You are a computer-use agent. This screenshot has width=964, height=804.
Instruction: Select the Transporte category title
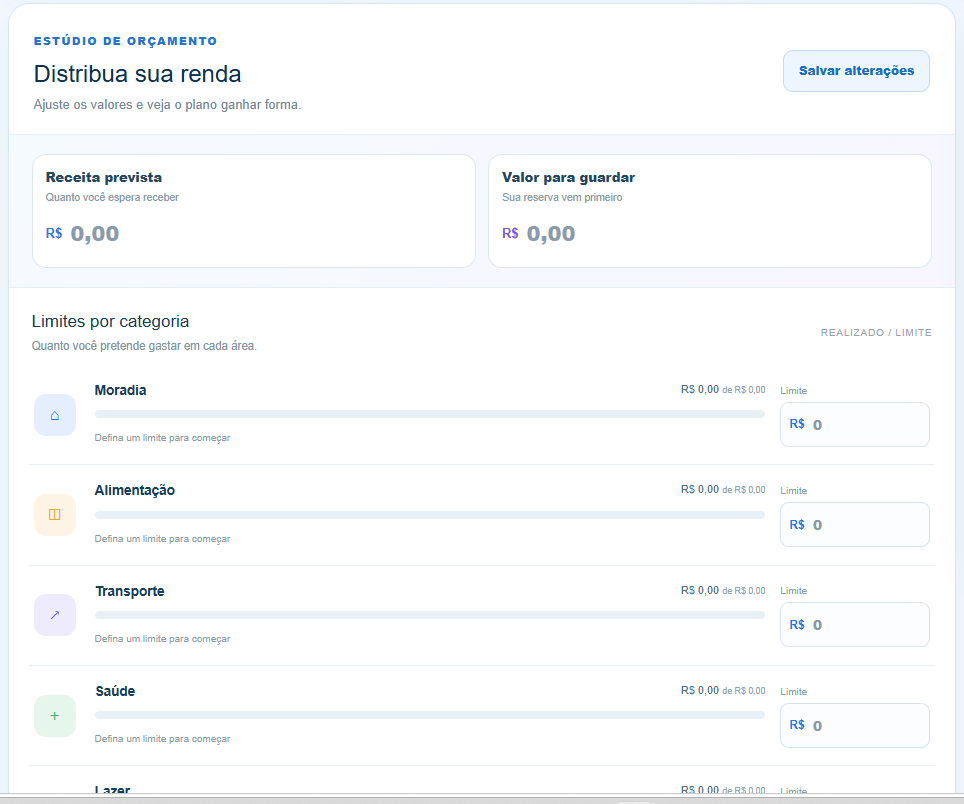(130, 591)
